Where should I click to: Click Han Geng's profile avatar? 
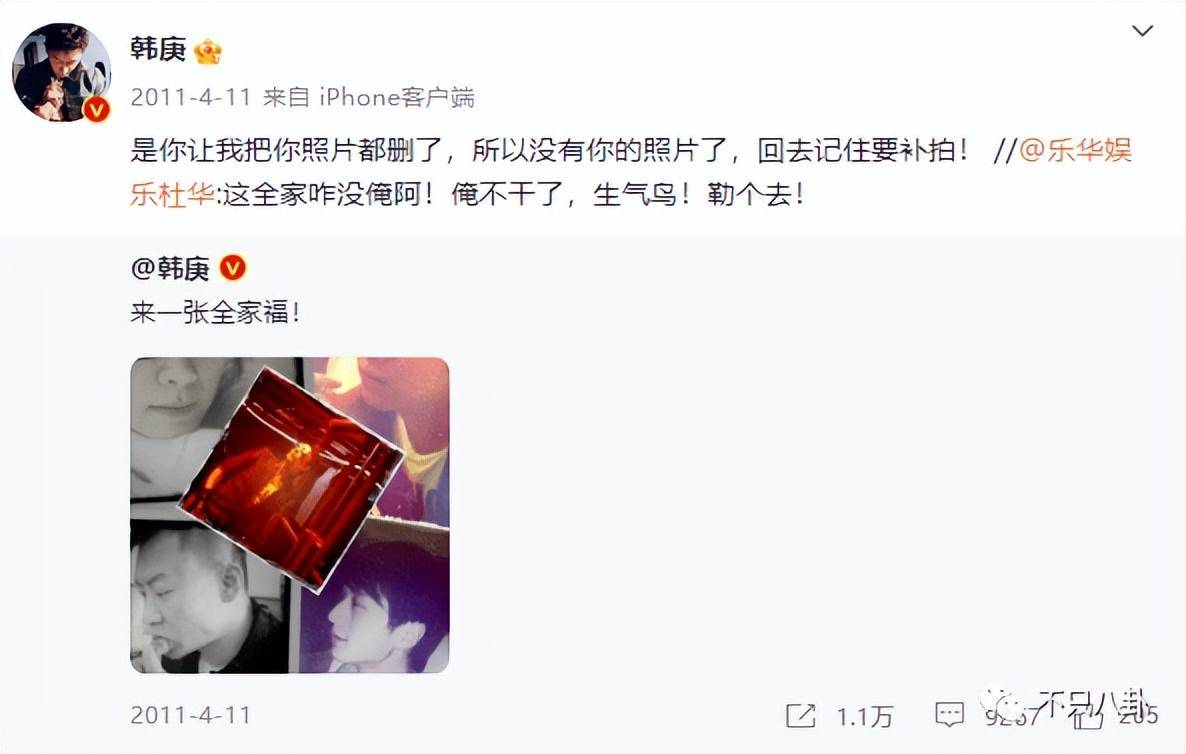pos(61,73)
